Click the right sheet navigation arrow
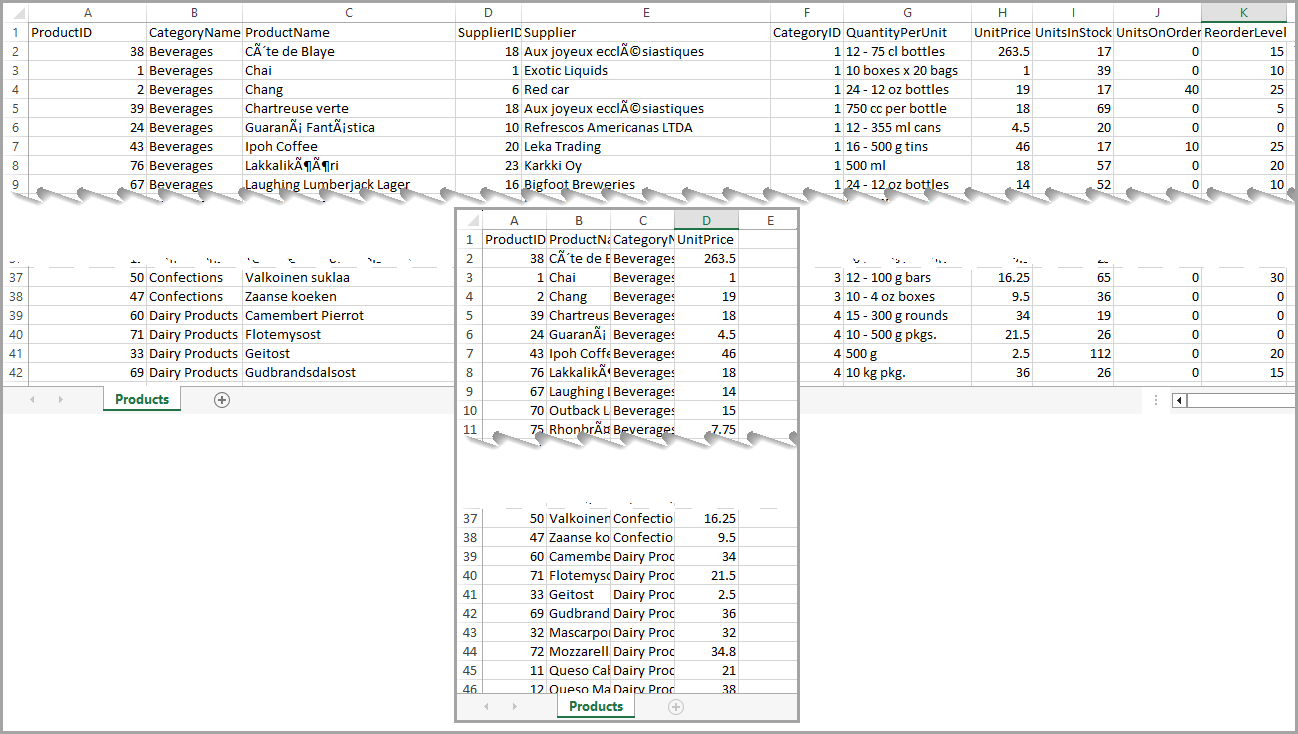This screenshot has height=734, width=1298. 58,399
